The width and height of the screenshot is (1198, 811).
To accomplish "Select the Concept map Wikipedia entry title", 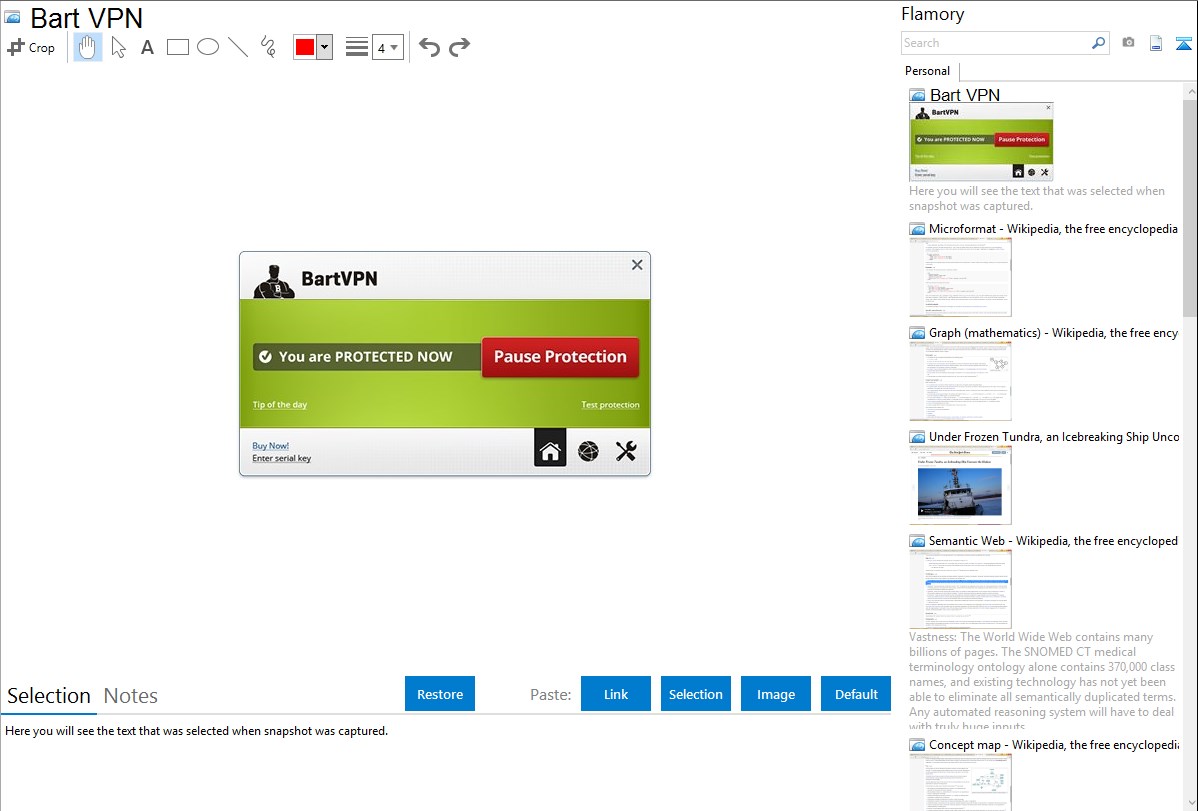I will [x=1054, y=744].
